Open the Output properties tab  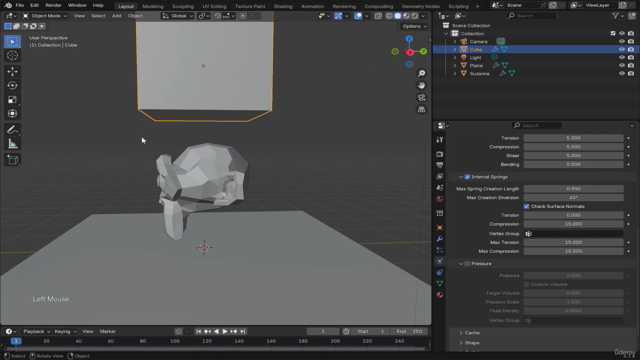pyautogui.click(x=440, y=165)
